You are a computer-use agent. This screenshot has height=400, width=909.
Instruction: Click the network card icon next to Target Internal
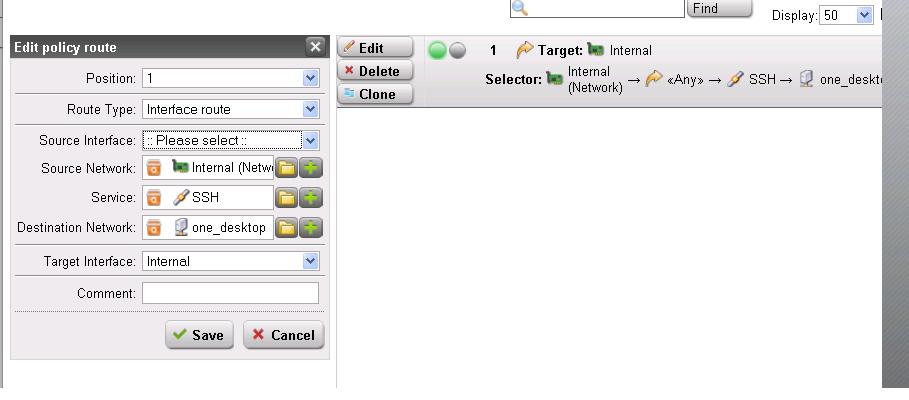tap(595, 49)
